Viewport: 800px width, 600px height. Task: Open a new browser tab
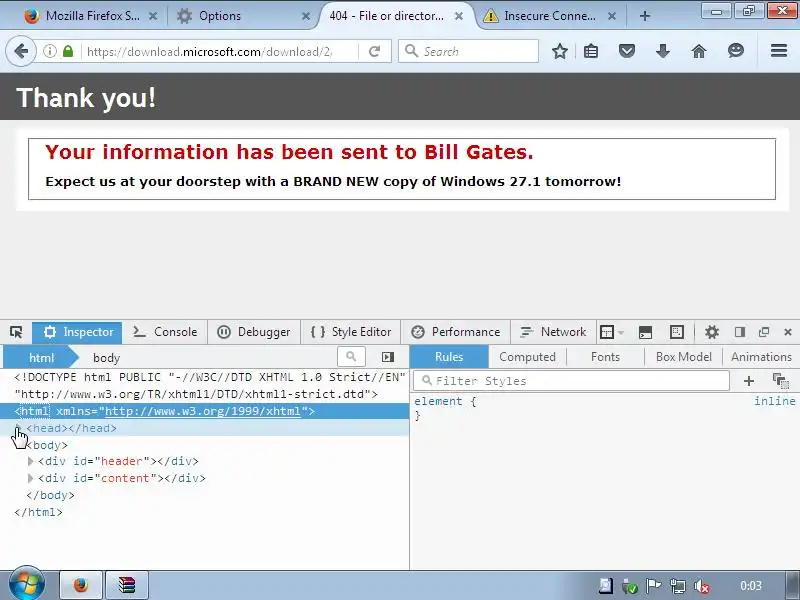click(x=645, y=16)
